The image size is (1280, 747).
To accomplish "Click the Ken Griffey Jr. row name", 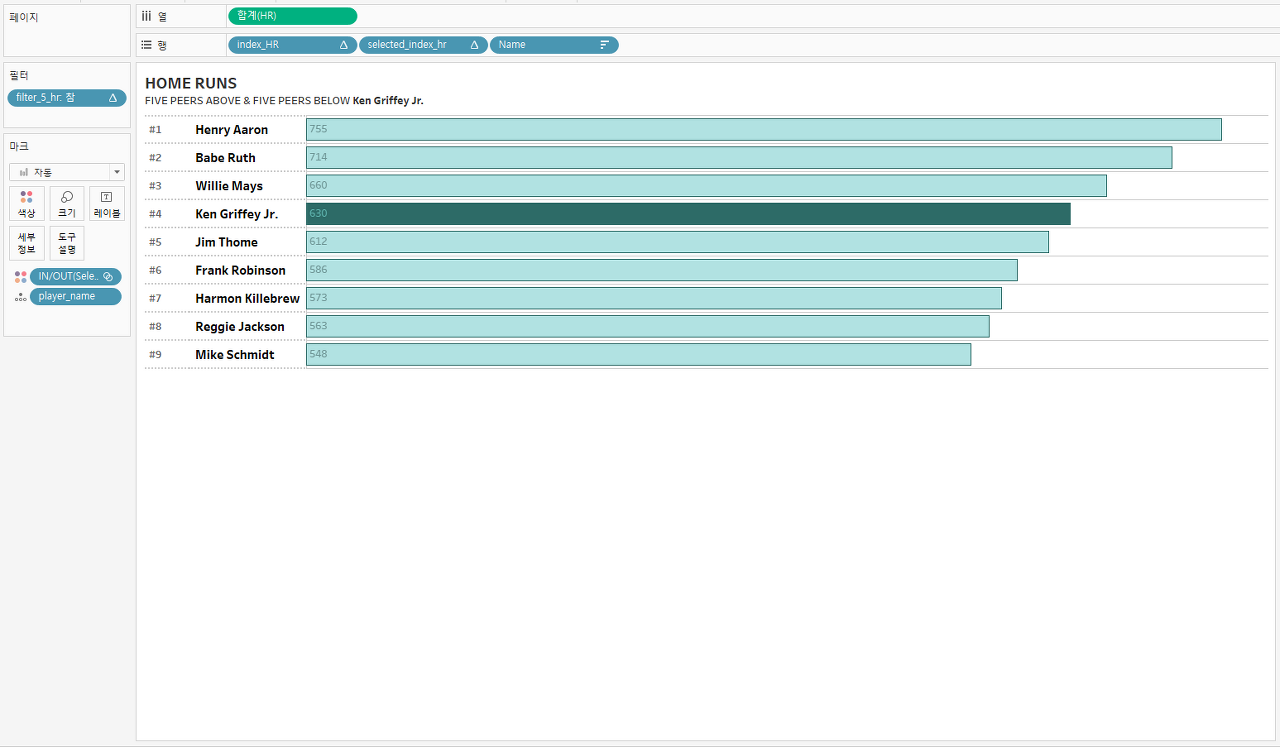I will (237, 214).
